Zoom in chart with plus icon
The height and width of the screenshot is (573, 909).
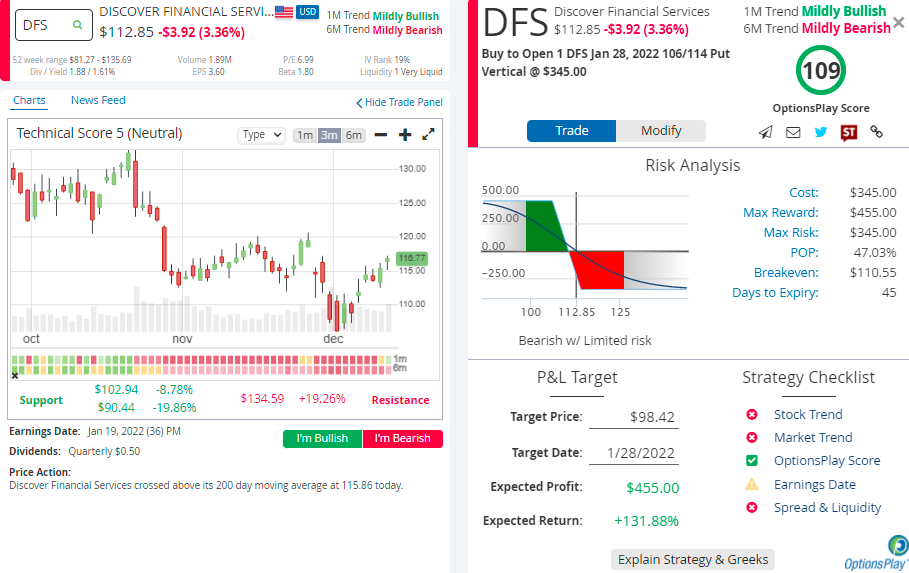[x=405, y=135]
